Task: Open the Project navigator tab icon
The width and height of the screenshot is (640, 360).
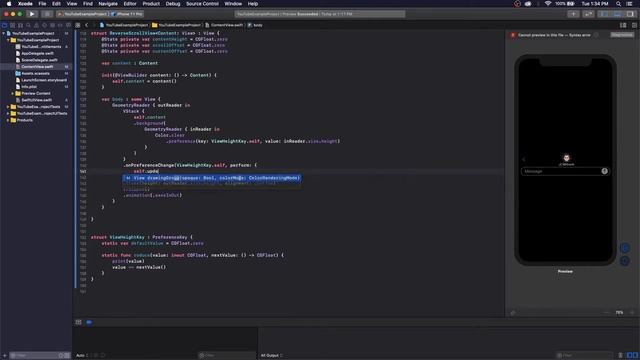Action: pyautogui.click(x=4, y=25)
